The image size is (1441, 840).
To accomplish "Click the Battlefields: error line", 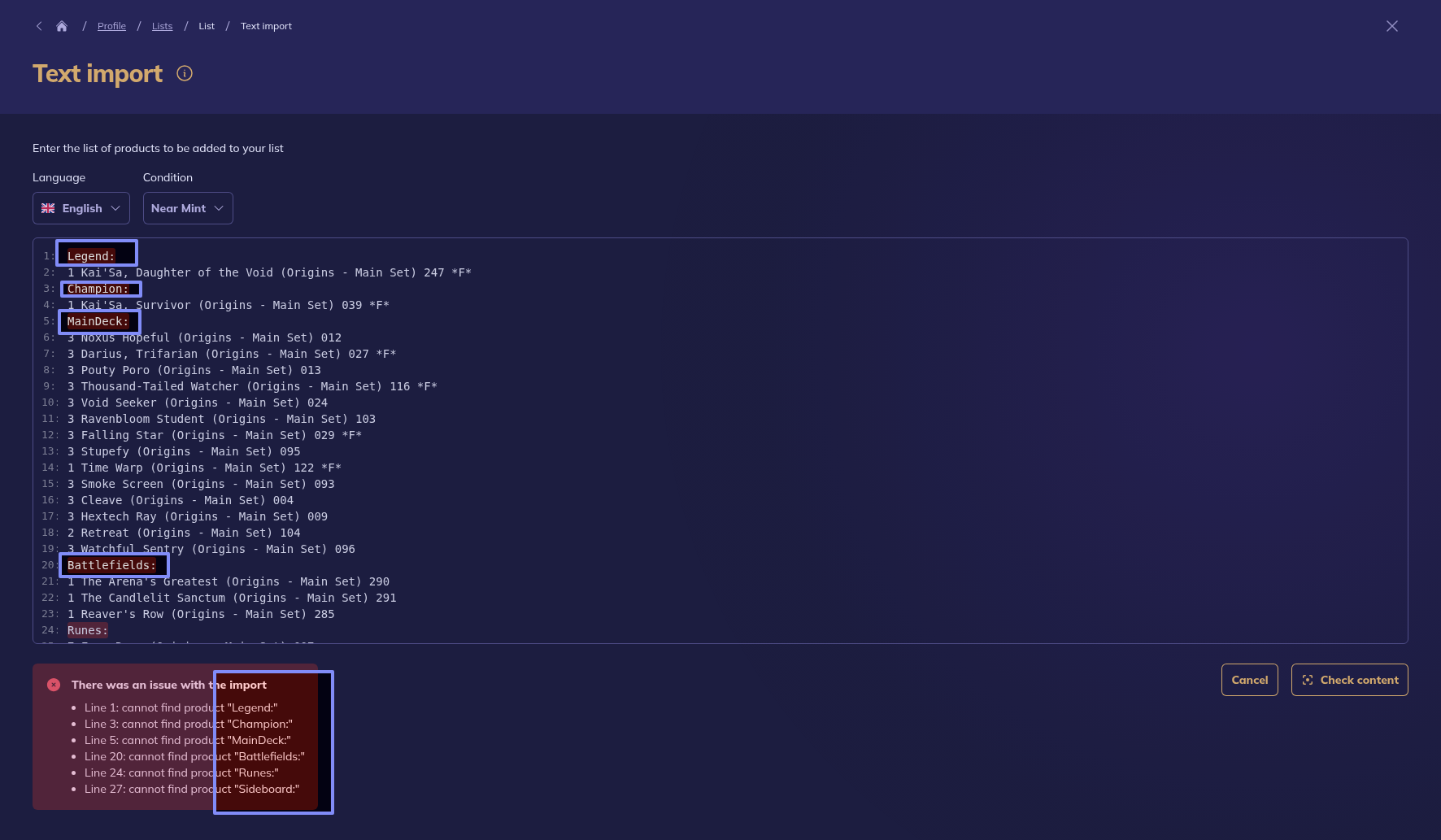I will tap(111, 565).
